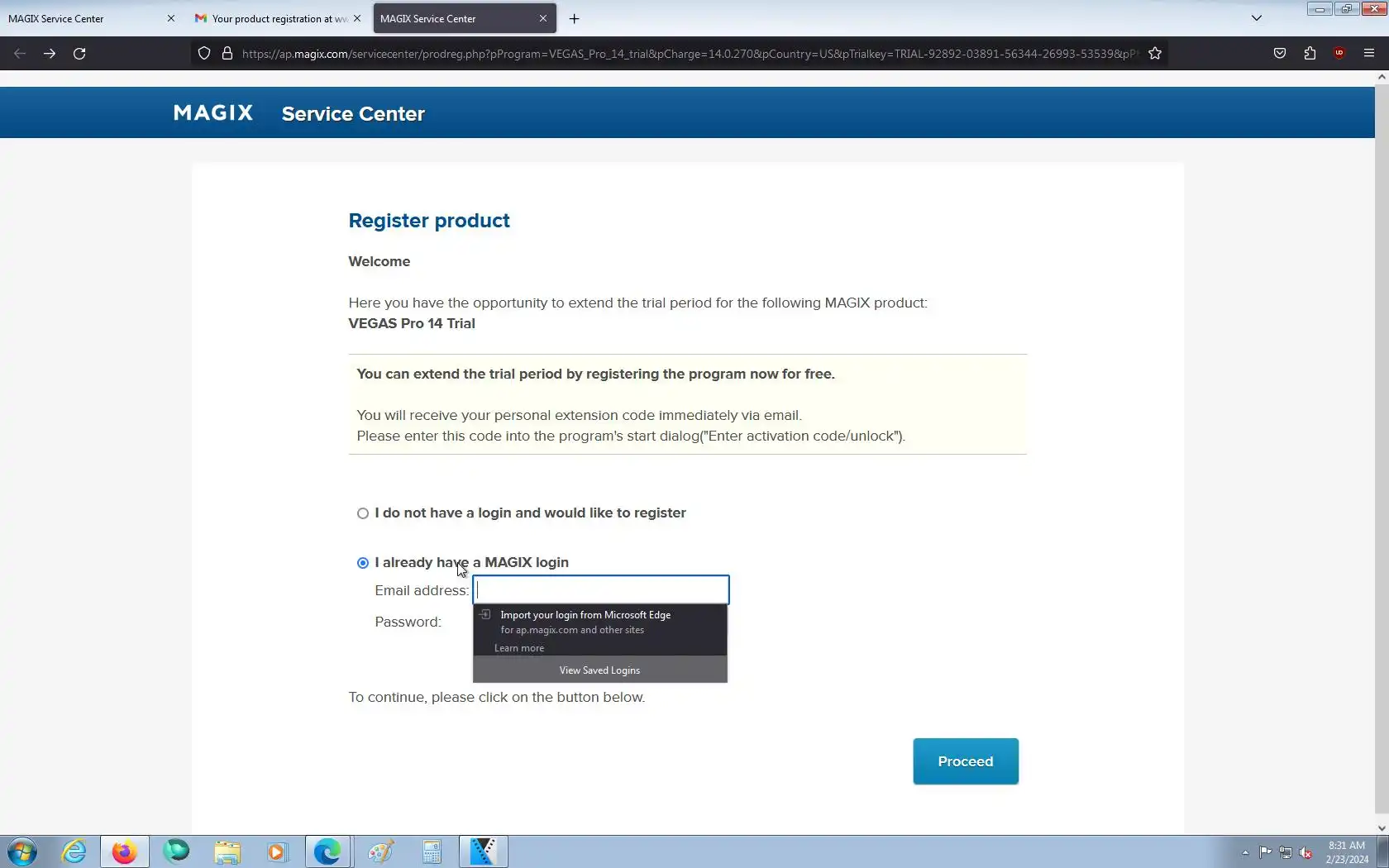The height and width of the screenshot is (868, 1389).
Task: Open Calculator from the taskbar
Action: (432, 851)
